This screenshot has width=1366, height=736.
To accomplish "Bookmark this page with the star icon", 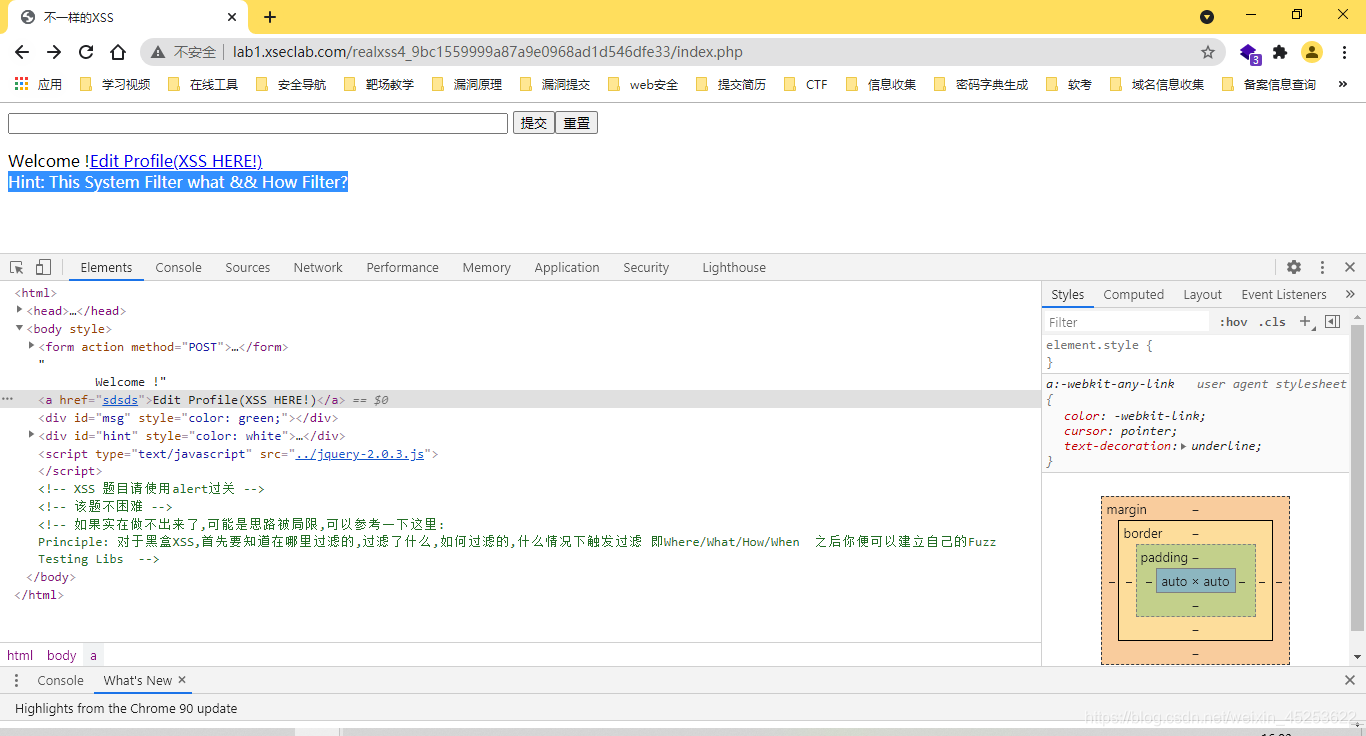I will tap(1208, 52).
